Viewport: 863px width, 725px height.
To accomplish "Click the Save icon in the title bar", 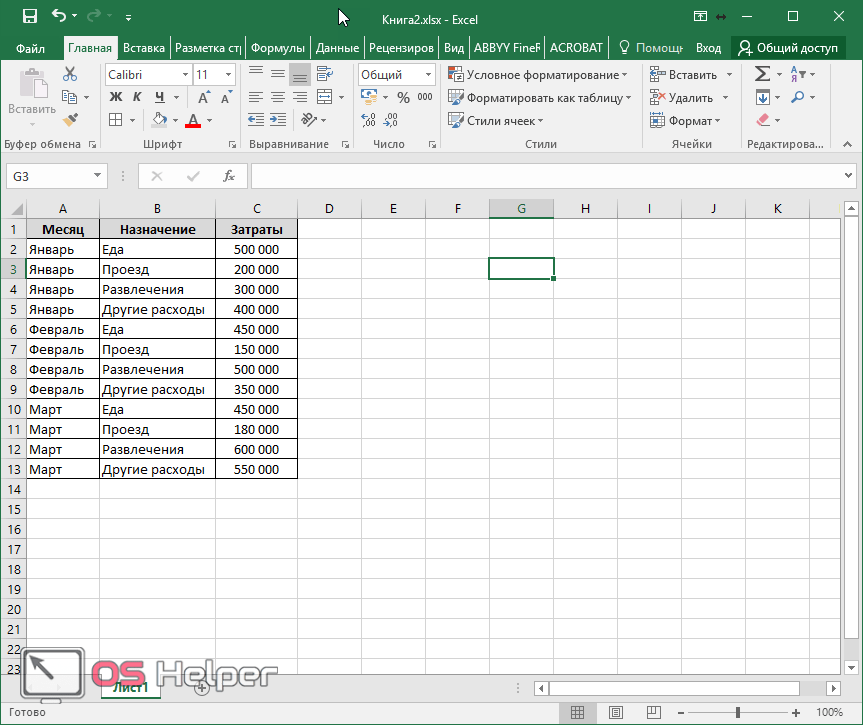I will [x=30, y=17].
